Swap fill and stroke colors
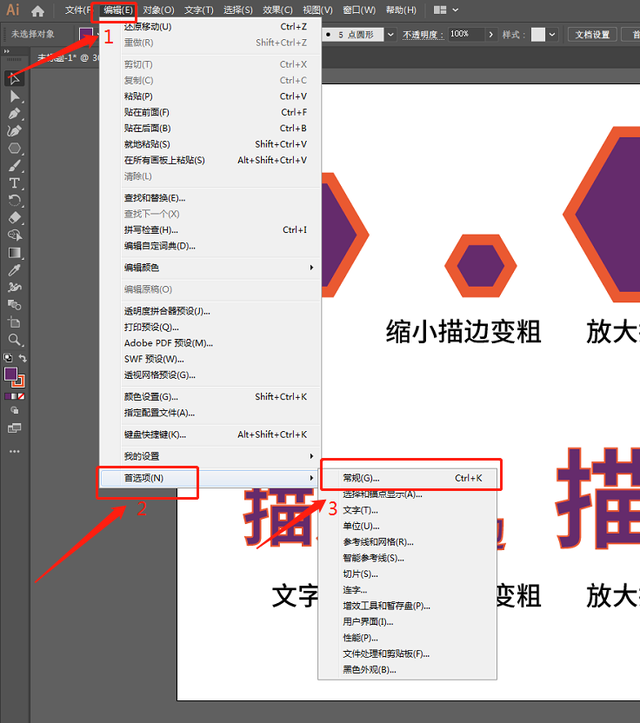 [22, 358]
